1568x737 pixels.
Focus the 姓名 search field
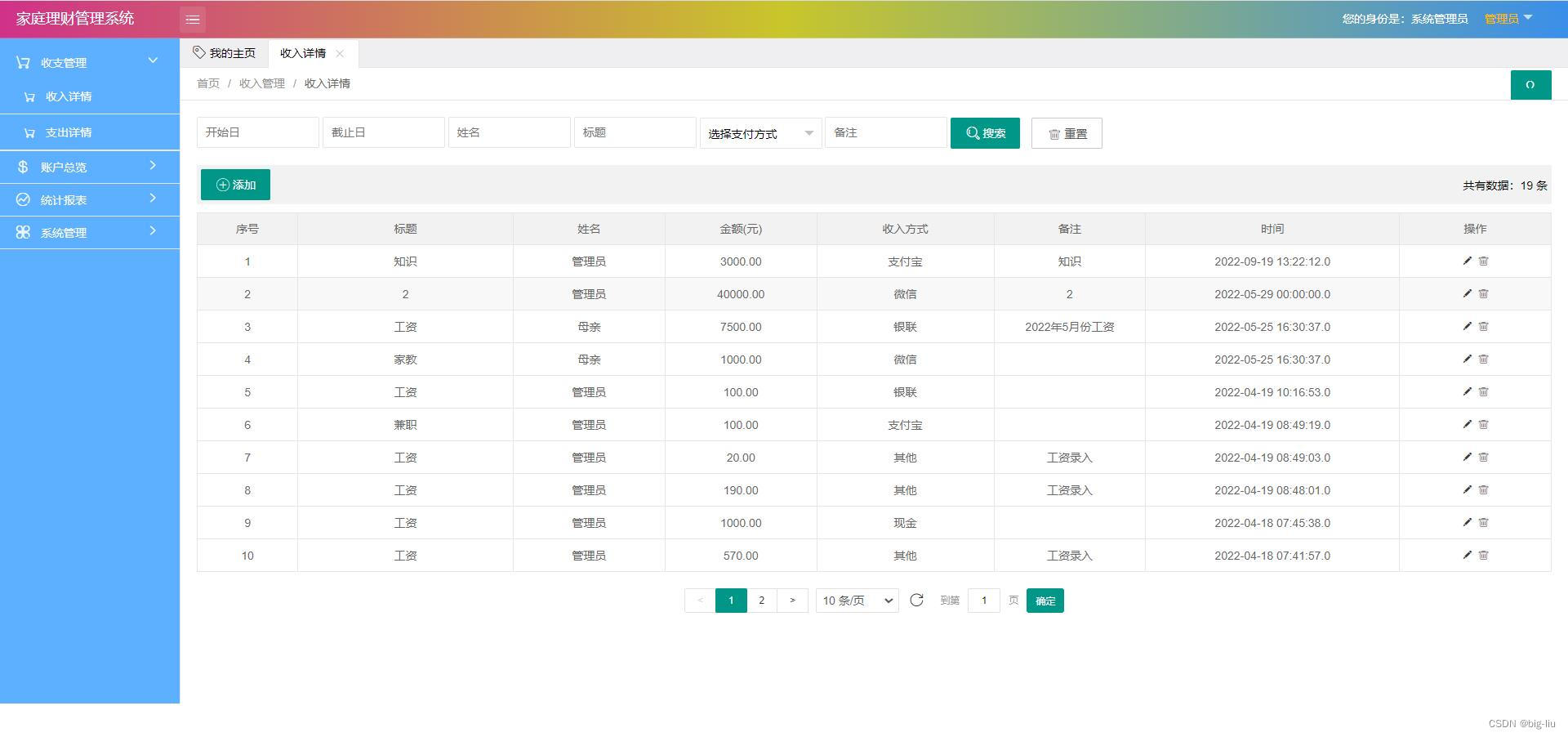point(510,132)
